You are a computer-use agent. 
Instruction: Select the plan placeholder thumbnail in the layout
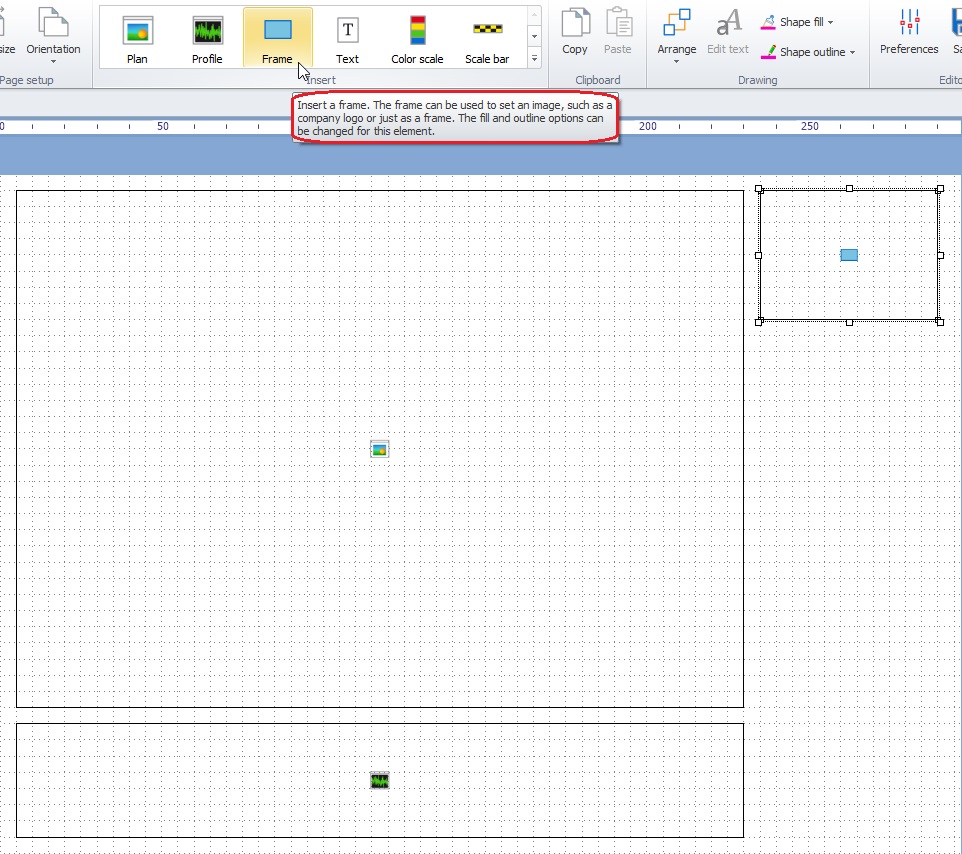(379, 448)
